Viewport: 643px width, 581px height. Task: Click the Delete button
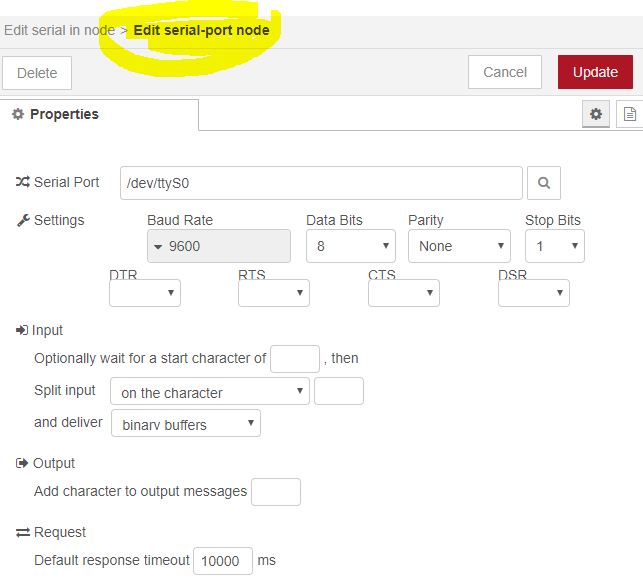pyautogui.click(x=37, y=72)
